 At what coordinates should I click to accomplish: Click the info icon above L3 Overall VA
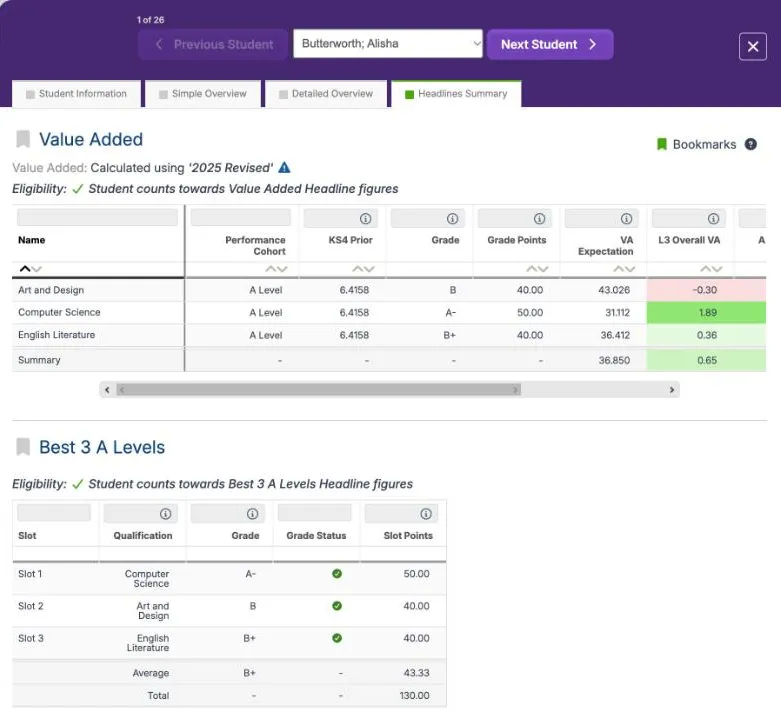(713, 219)
